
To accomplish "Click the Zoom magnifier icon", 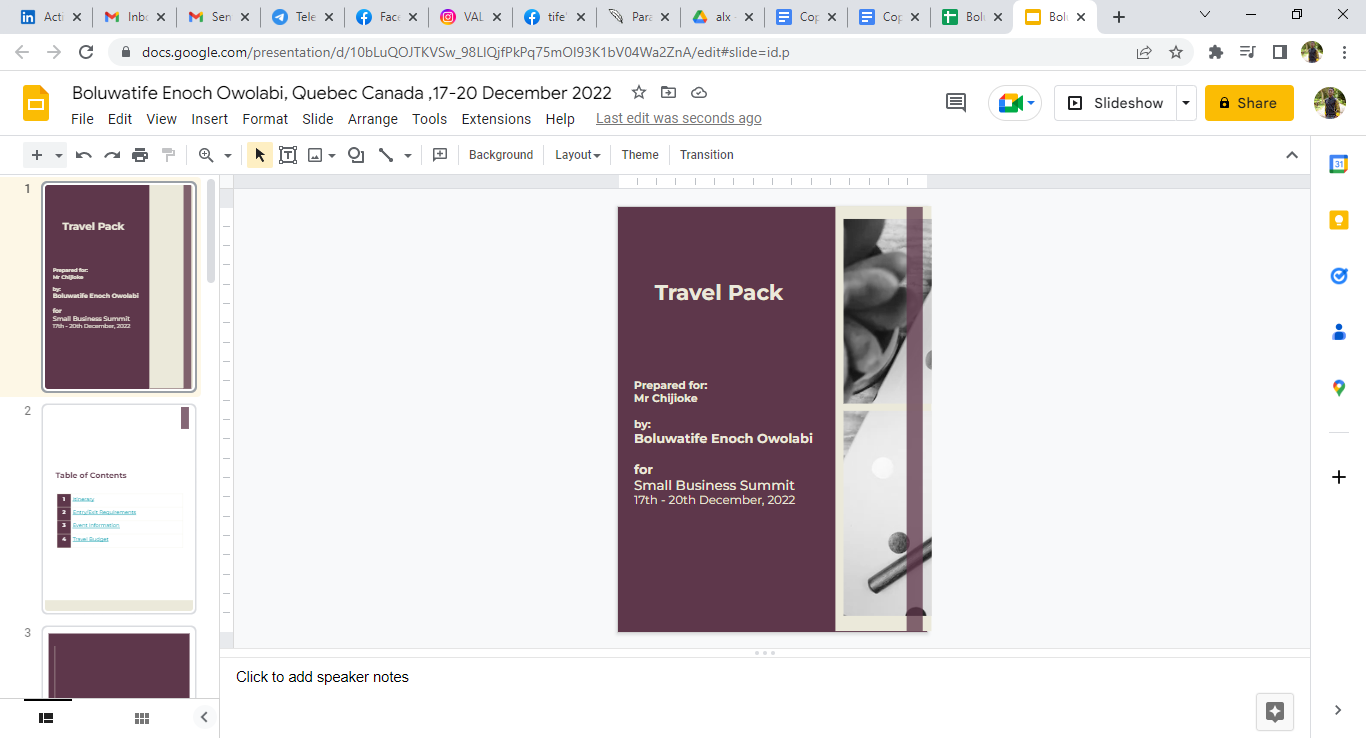I will [x=206, y=155].
